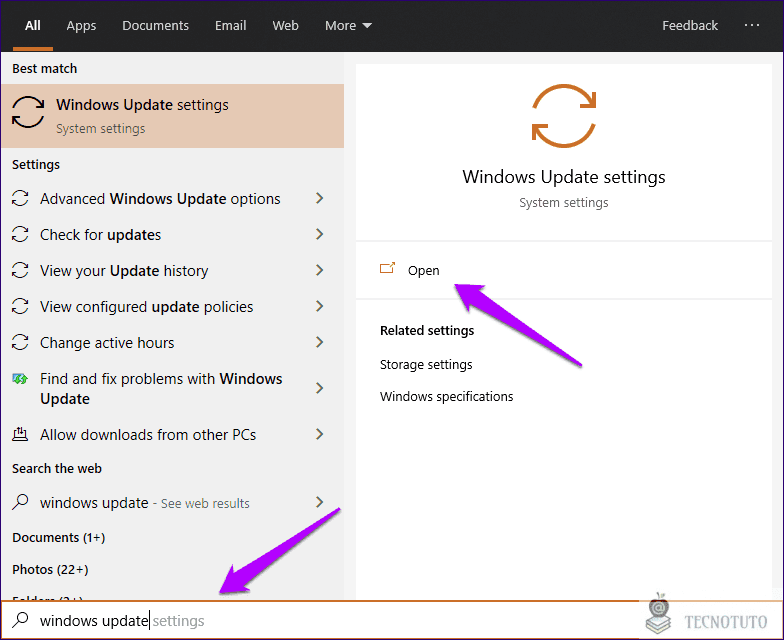Expand the Change active hours chevron
Image resolution: width=784 pixels, height=640 pixels.
(320, 342)
